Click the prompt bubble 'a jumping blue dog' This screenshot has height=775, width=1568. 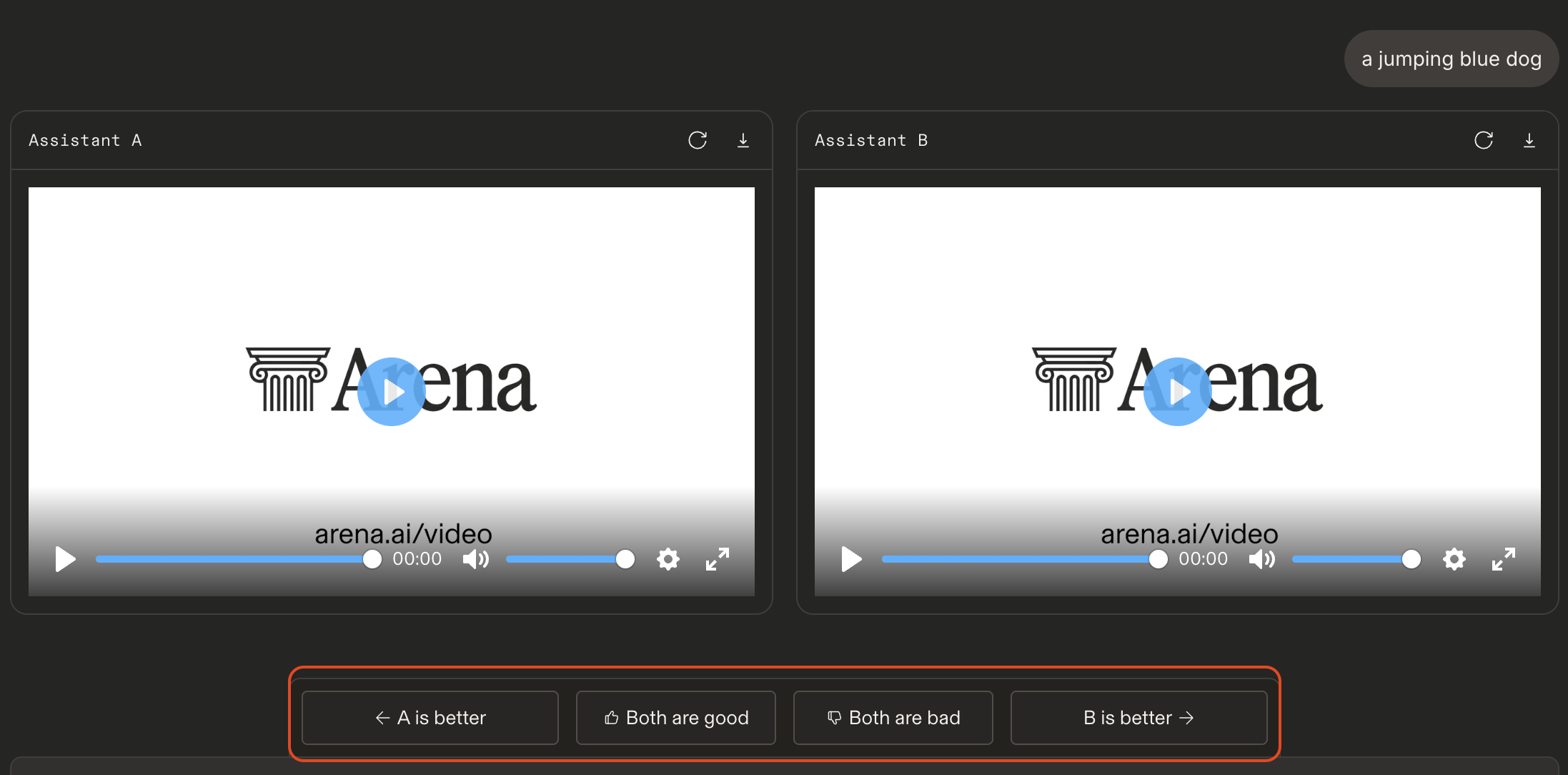[x=1451, y=59]
